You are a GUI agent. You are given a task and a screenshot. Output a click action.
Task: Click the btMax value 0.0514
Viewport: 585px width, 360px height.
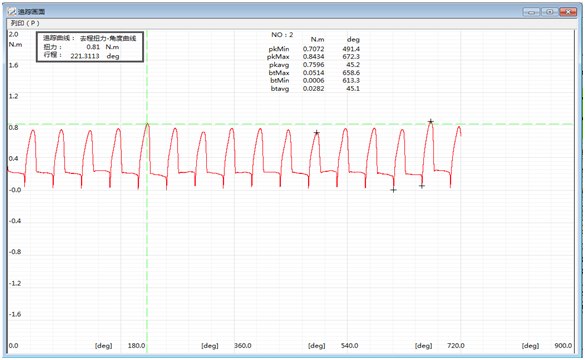tap(313, 73)
